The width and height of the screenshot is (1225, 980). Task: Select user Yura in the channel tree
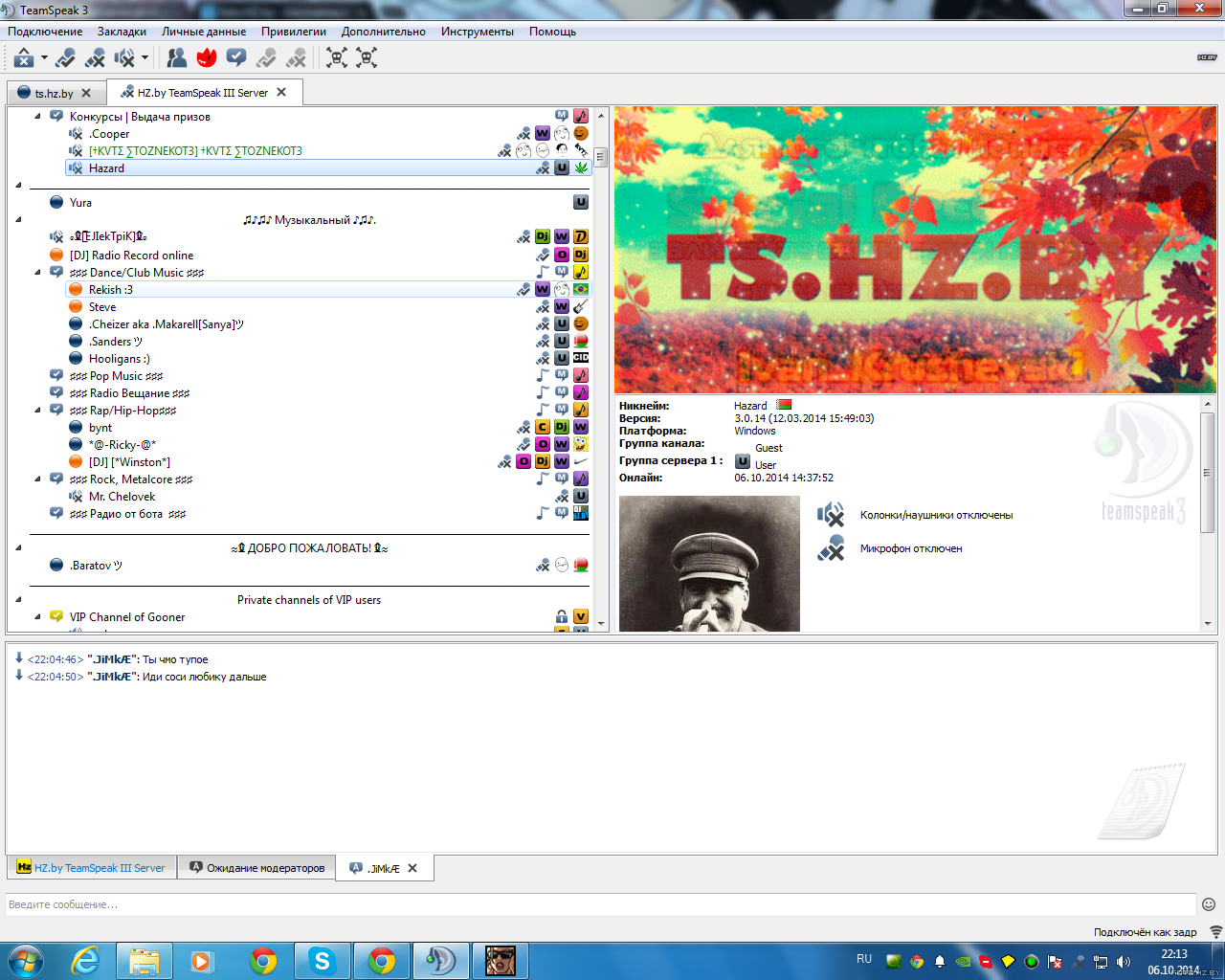tap(319, 203)
